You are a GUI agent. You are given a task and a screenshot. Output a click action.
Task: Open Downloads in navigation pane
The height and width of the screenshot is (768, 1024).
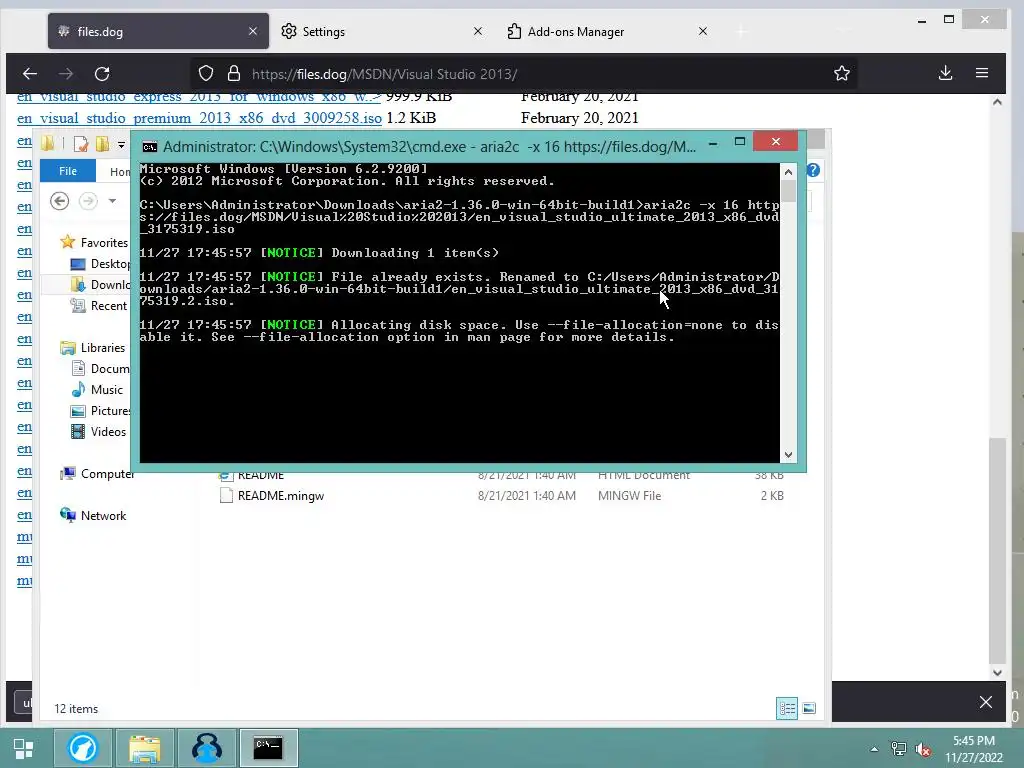pyautogui.click(x=101, y=285)
